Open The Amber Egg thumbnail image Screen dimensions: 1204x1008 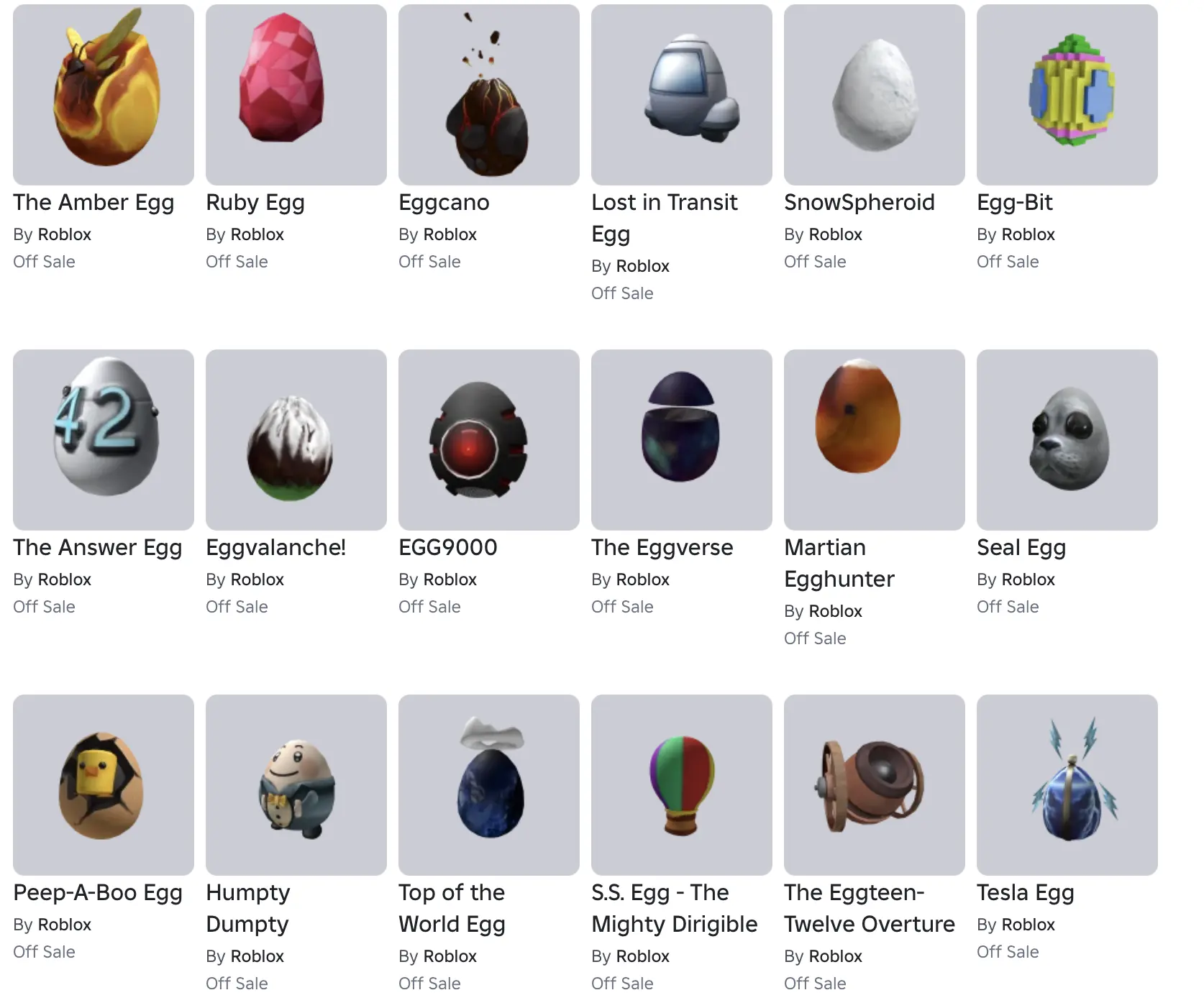point(104,95)
